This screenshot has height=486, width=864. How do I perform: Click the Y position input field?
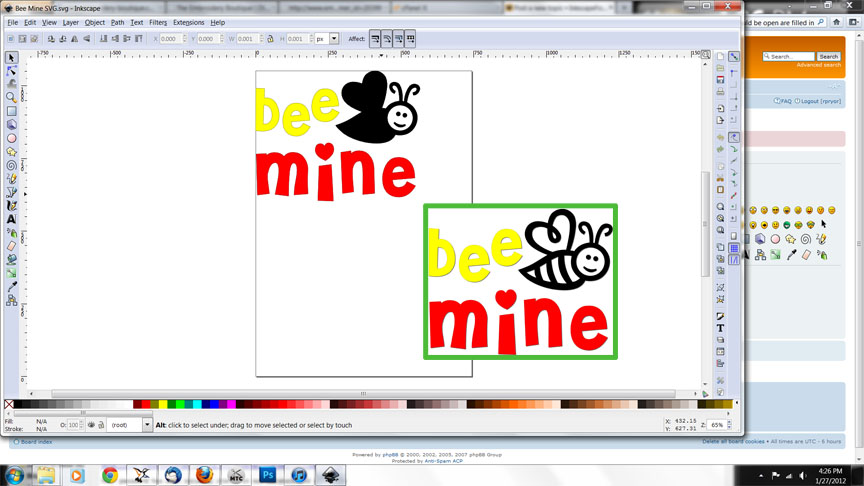click(208, 39)
